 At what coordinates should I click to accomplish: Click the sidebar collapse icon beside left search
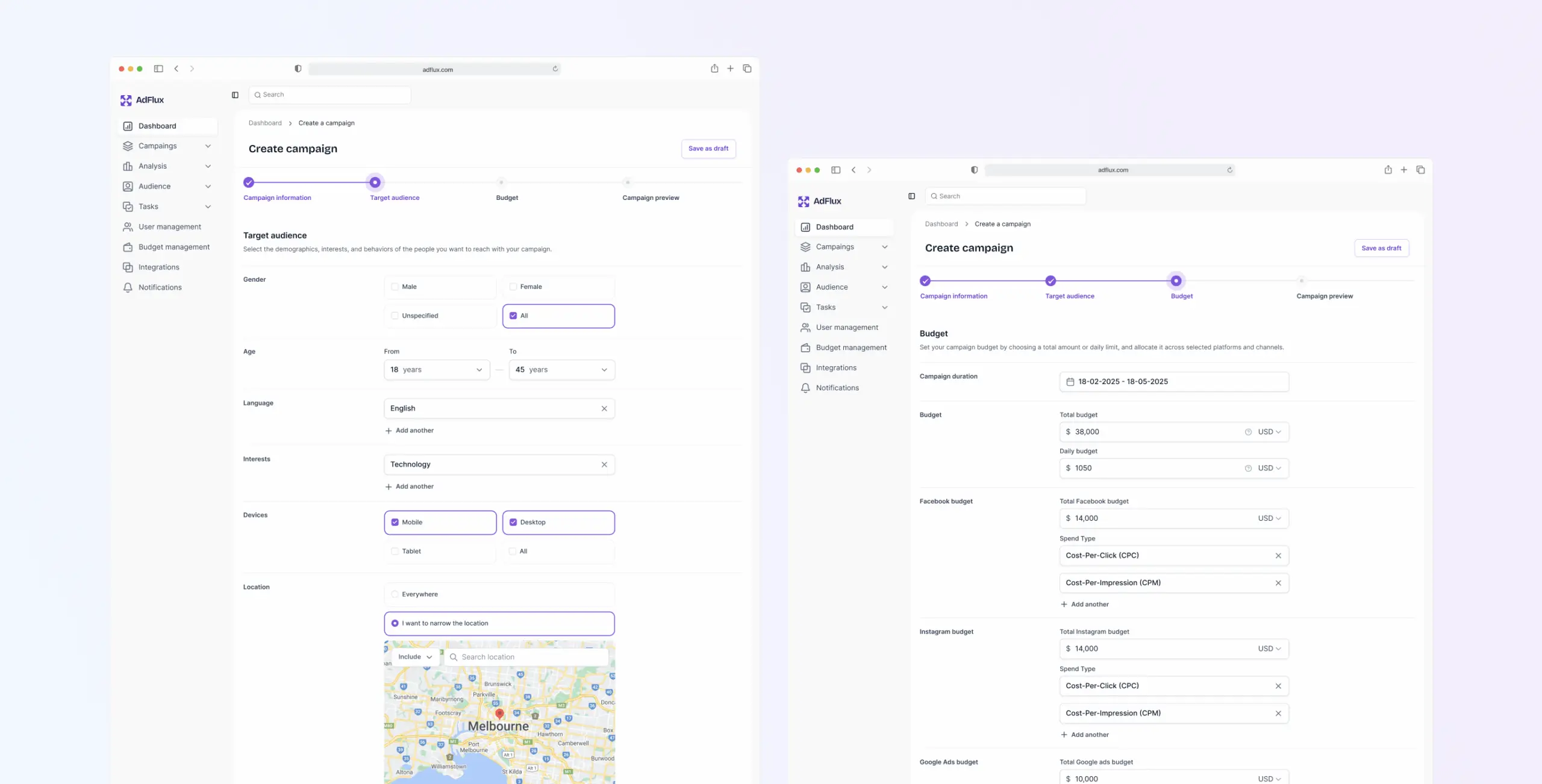tap(235, 95)
